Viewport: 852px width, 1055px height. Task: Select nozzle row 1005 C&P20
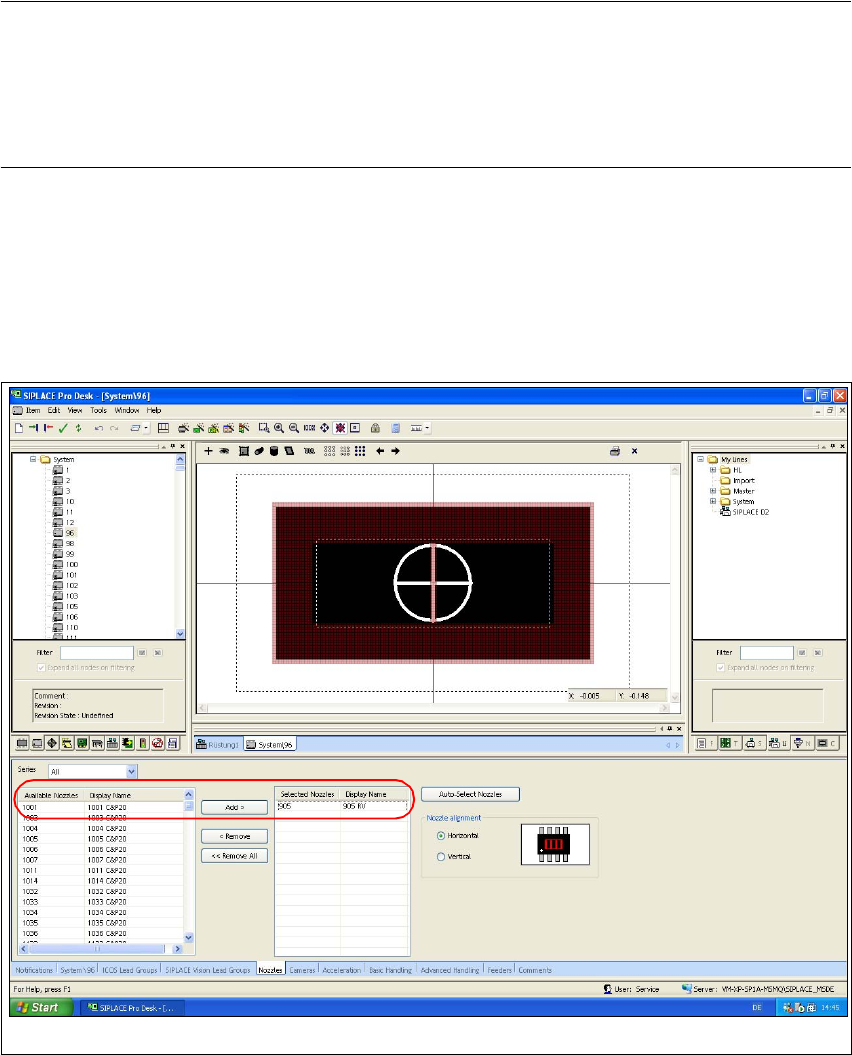pos(101,839)
